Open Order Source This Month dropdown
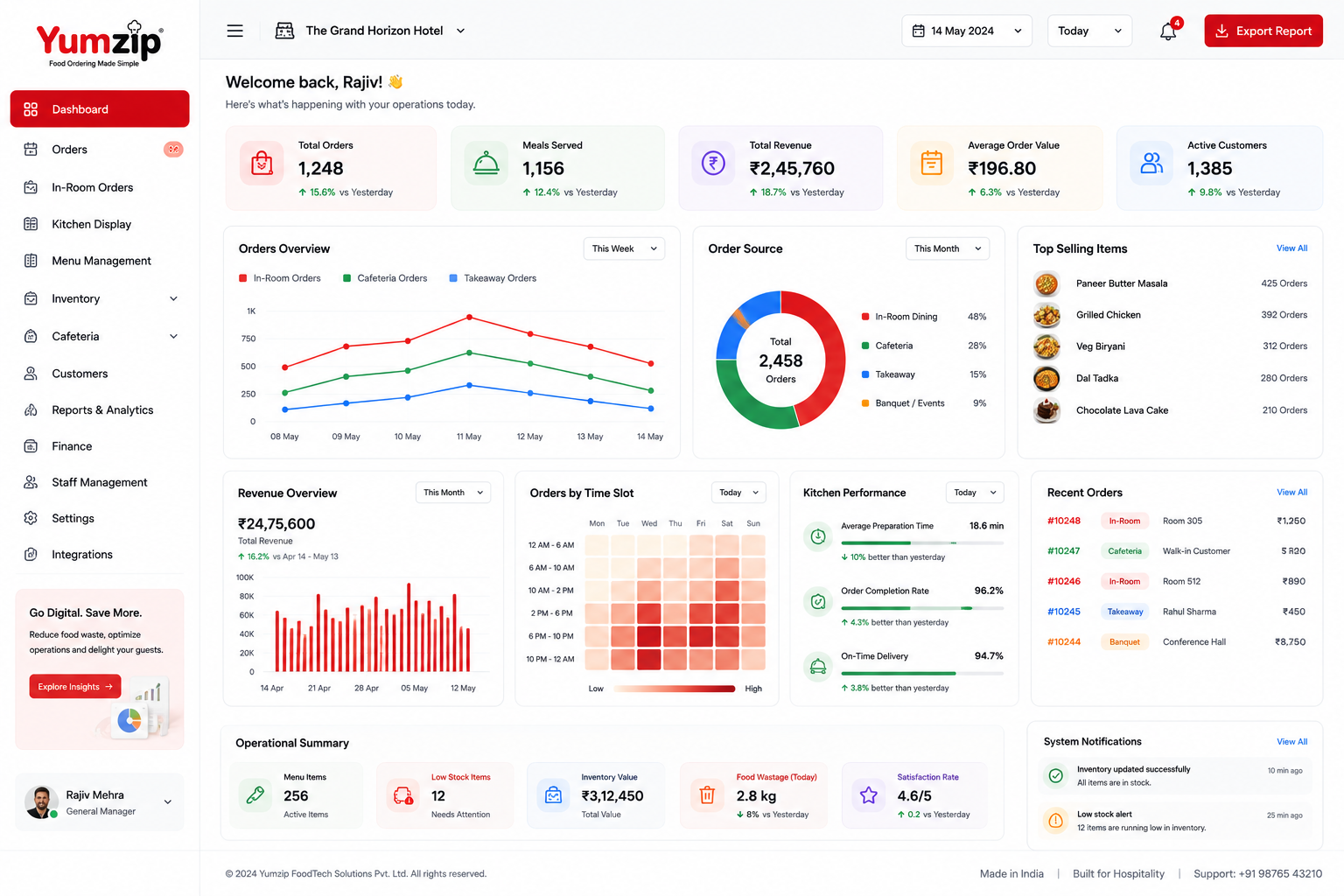Viewport: 1344px width, 896px height. [x=948, y=248]
